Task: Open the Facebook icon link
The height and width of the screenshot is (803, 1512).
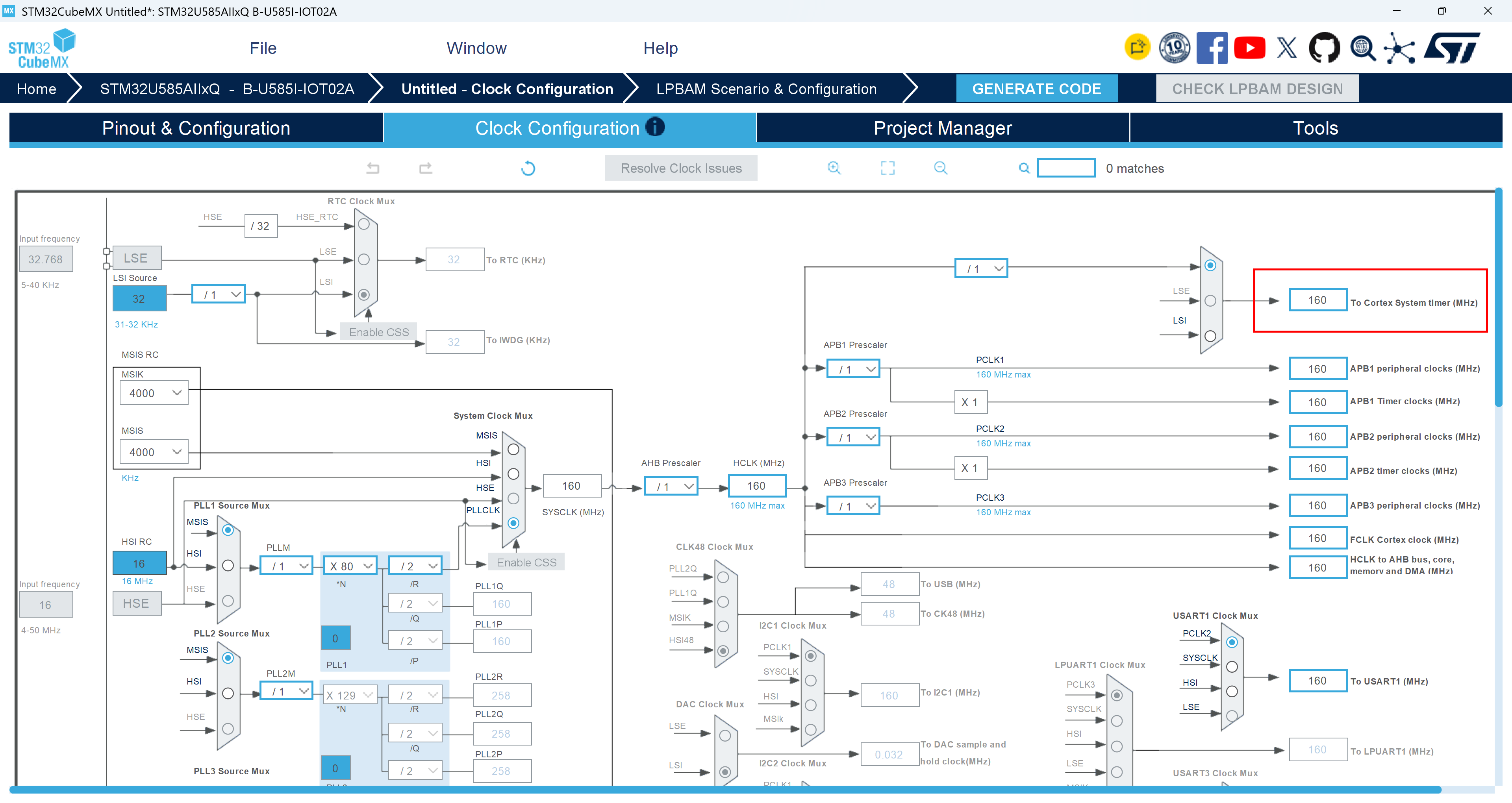Action: tap(1212, 48)
